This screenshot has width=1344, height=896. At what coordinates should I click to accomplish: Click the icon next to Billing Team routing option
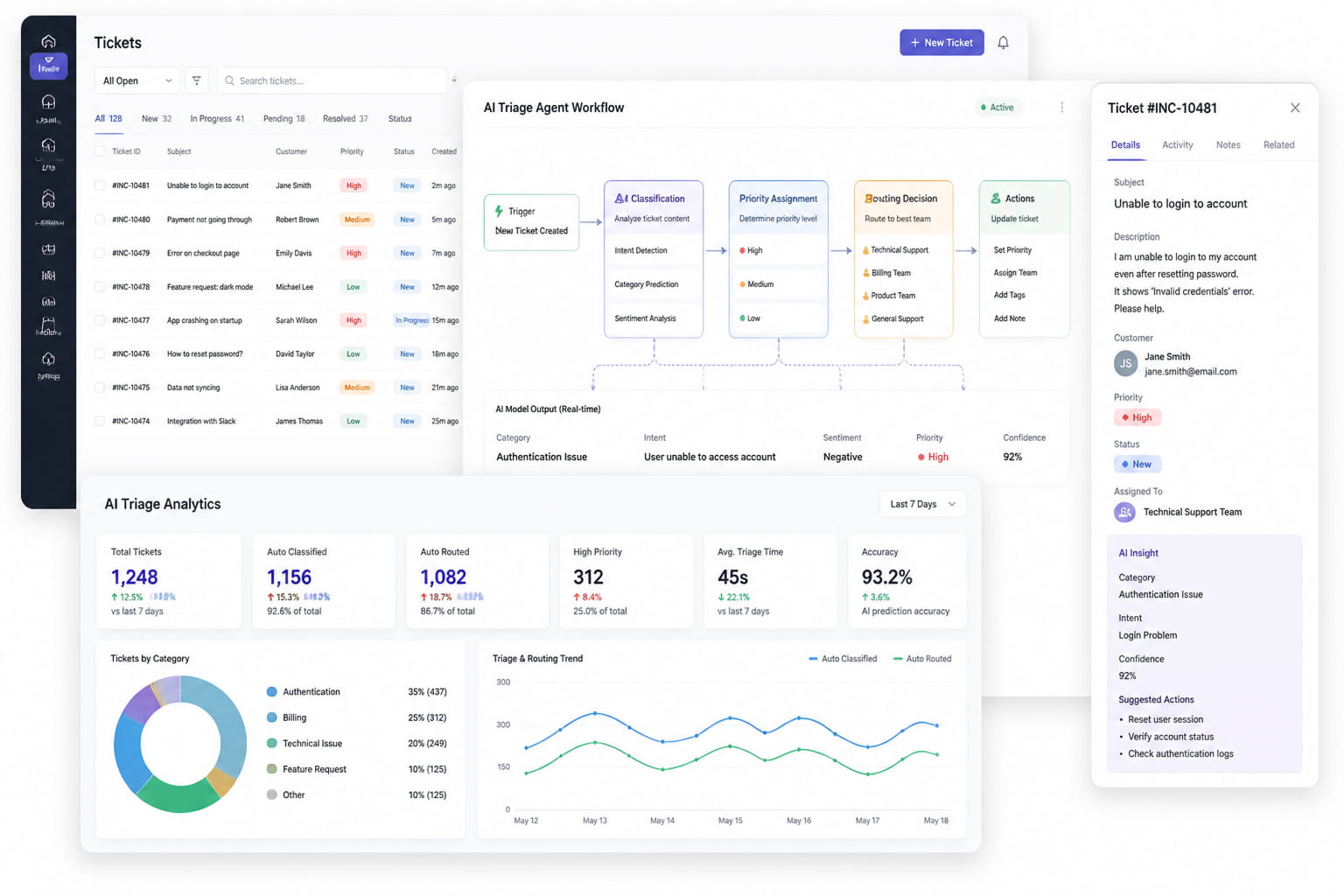[x=866, y=273]
